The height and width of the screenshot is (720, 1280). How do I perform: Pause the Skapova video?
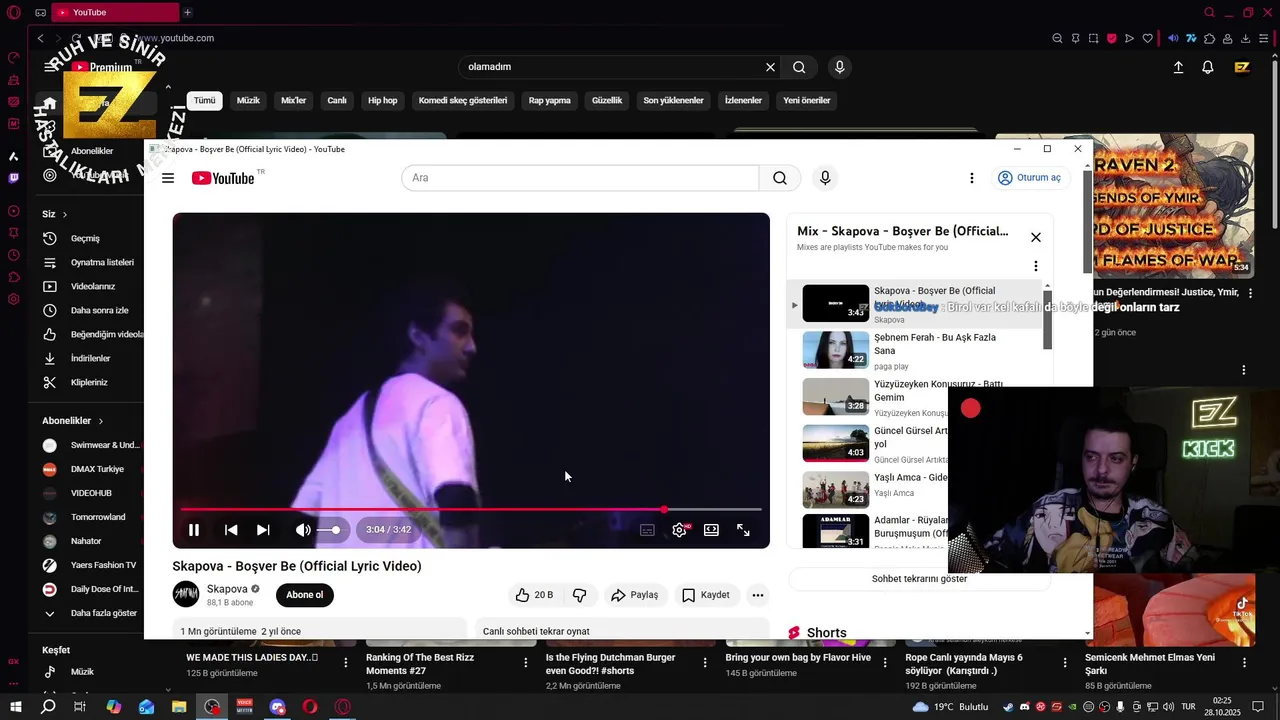tap(194, 530)
